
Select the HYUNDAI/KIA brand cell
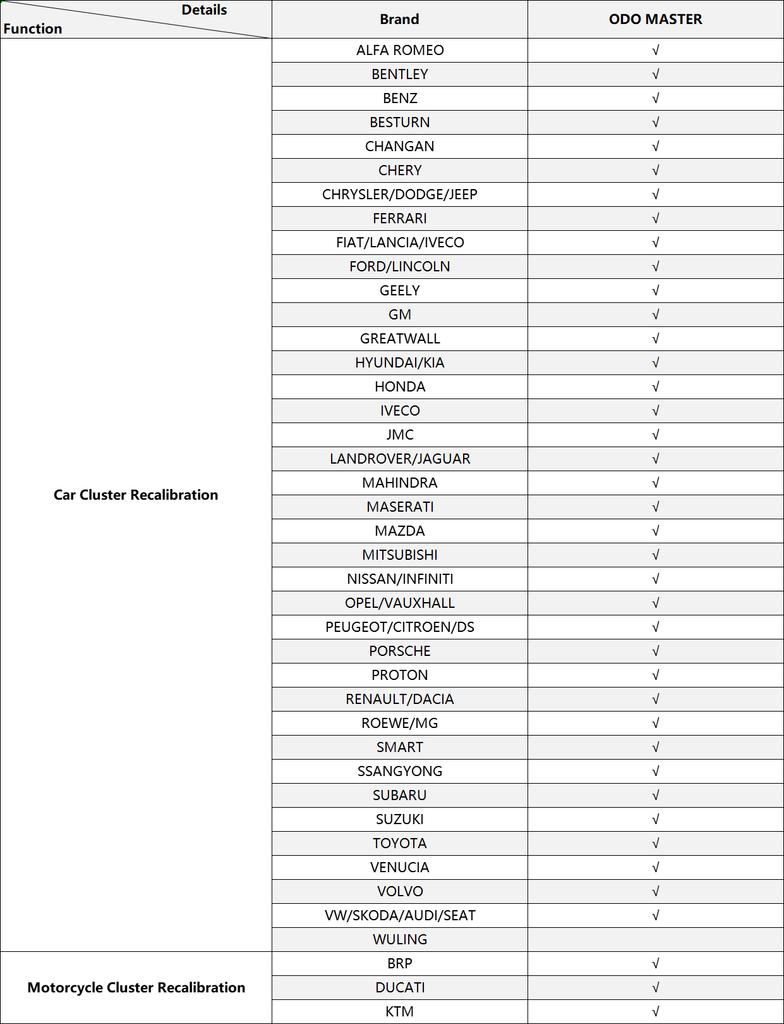point(400,362)
